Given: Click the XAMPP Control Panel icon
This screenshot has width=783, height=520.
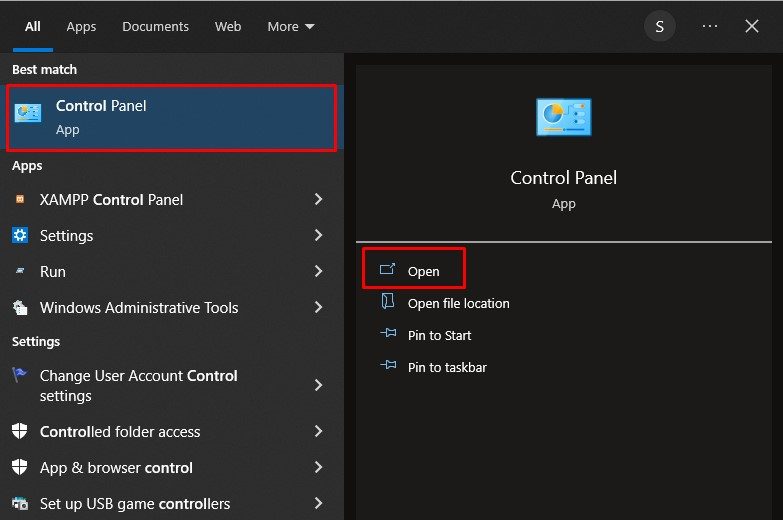Looking at the screenshot, I should coord(20,199).
